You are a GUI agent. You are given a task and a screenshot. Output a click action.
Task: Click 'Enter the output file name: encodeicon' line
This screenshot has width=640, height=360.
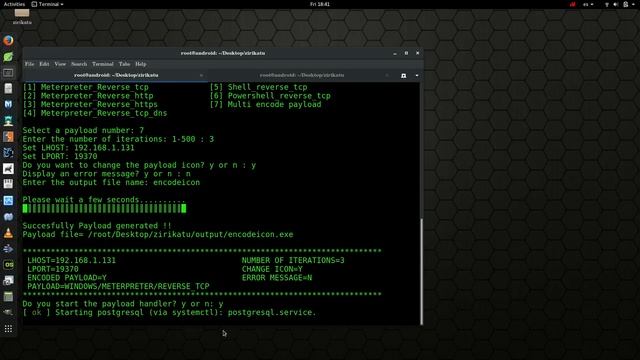tap(111, 182)
